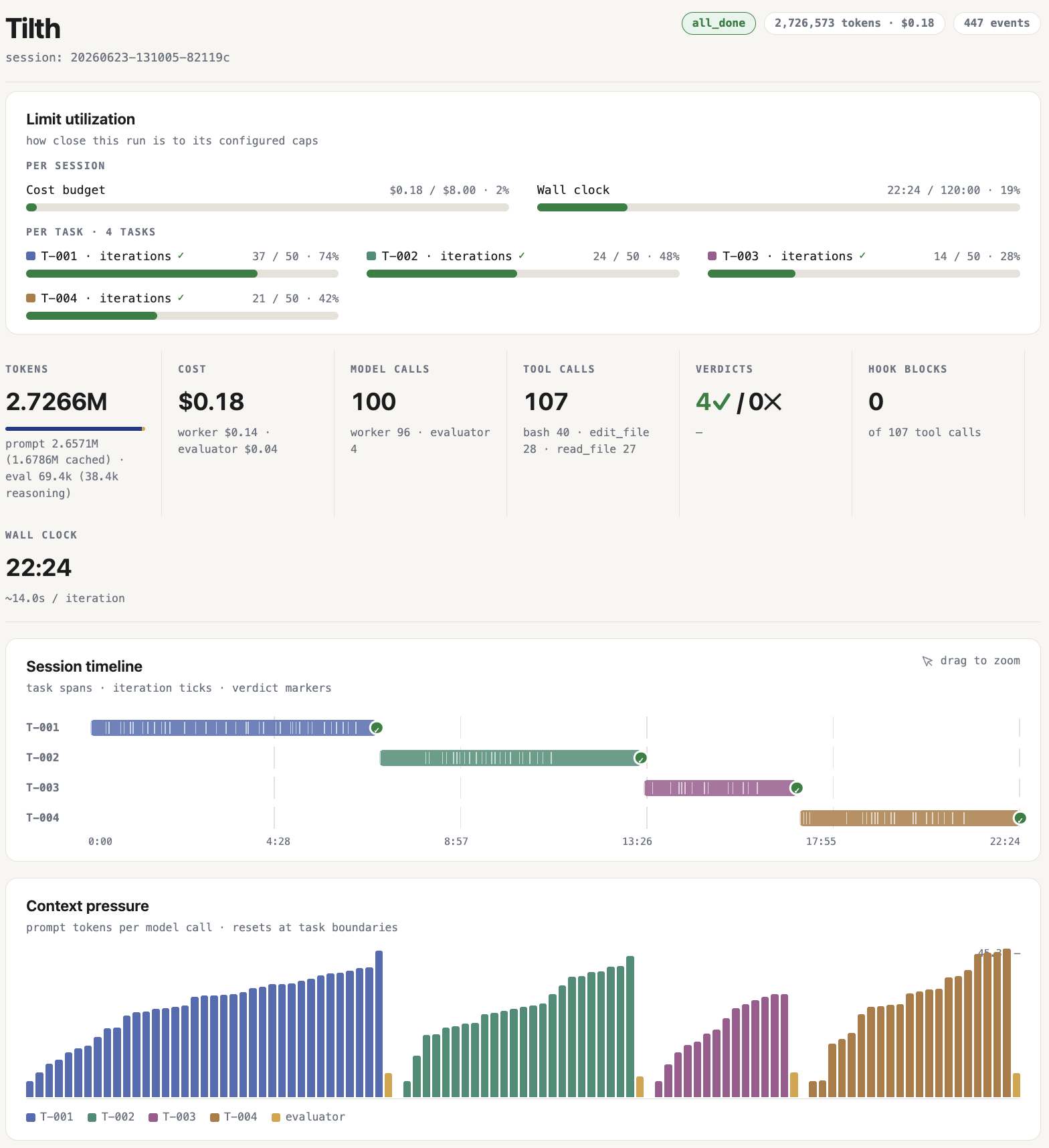Click the T-004 legend entry in Context pressure
Image resolution: width=1049 pixels, height=1148 pixels.
click(233, 1117)
